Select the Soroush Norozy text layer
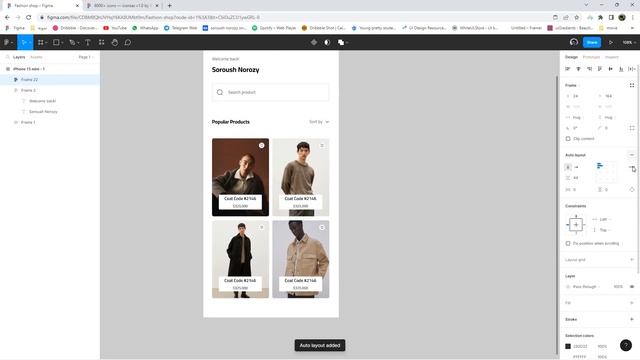Screen dimensions: 640x360 coord(43,111)
